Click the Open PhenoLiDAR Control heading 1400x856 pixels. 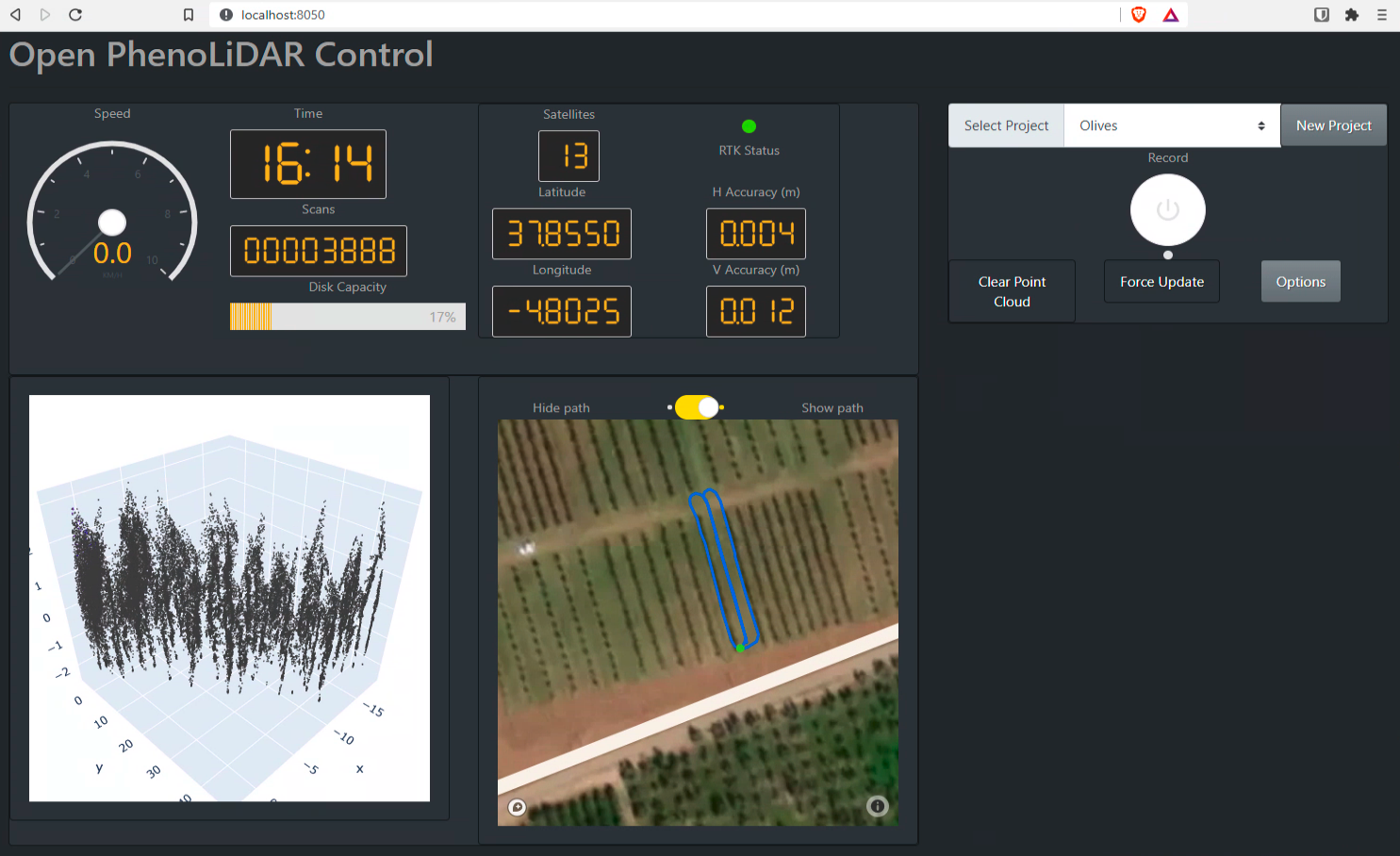click(222, 55)
